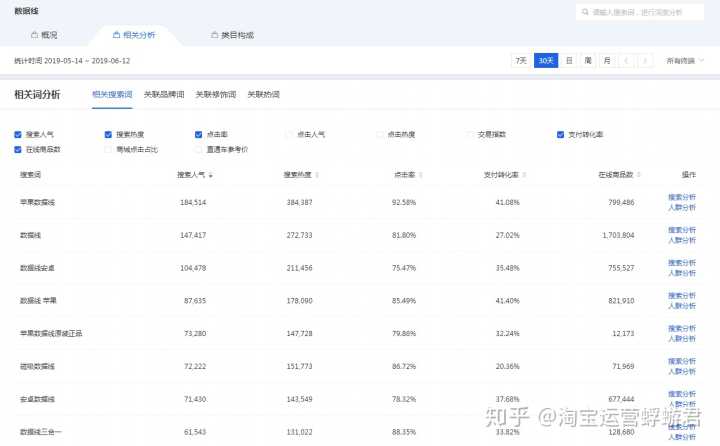The height and width of the screenshot is (446, 720).
Task: Uncheck the 搜索人气 checkbox
Action: [18, 134]
